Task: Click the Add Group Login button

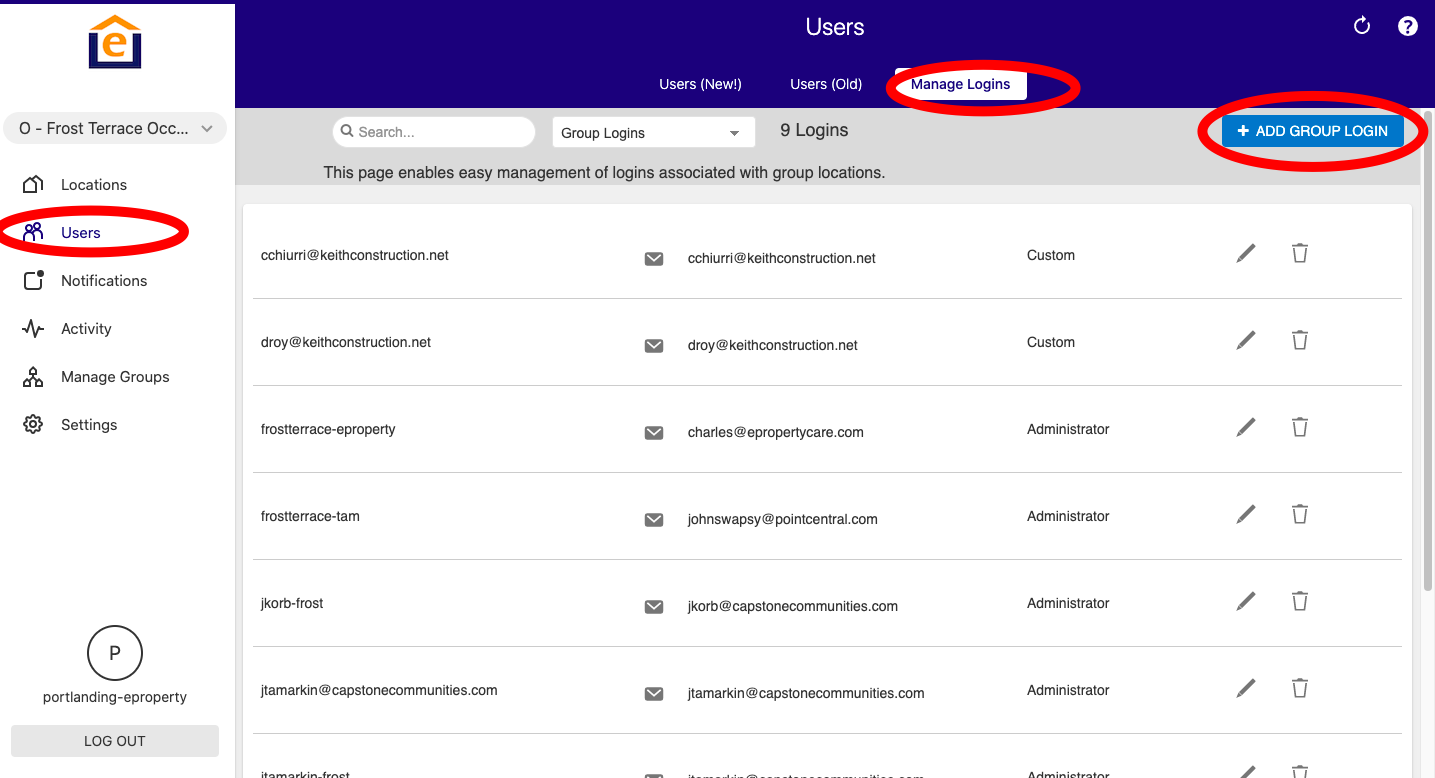Action: (x=1312, y=131)
